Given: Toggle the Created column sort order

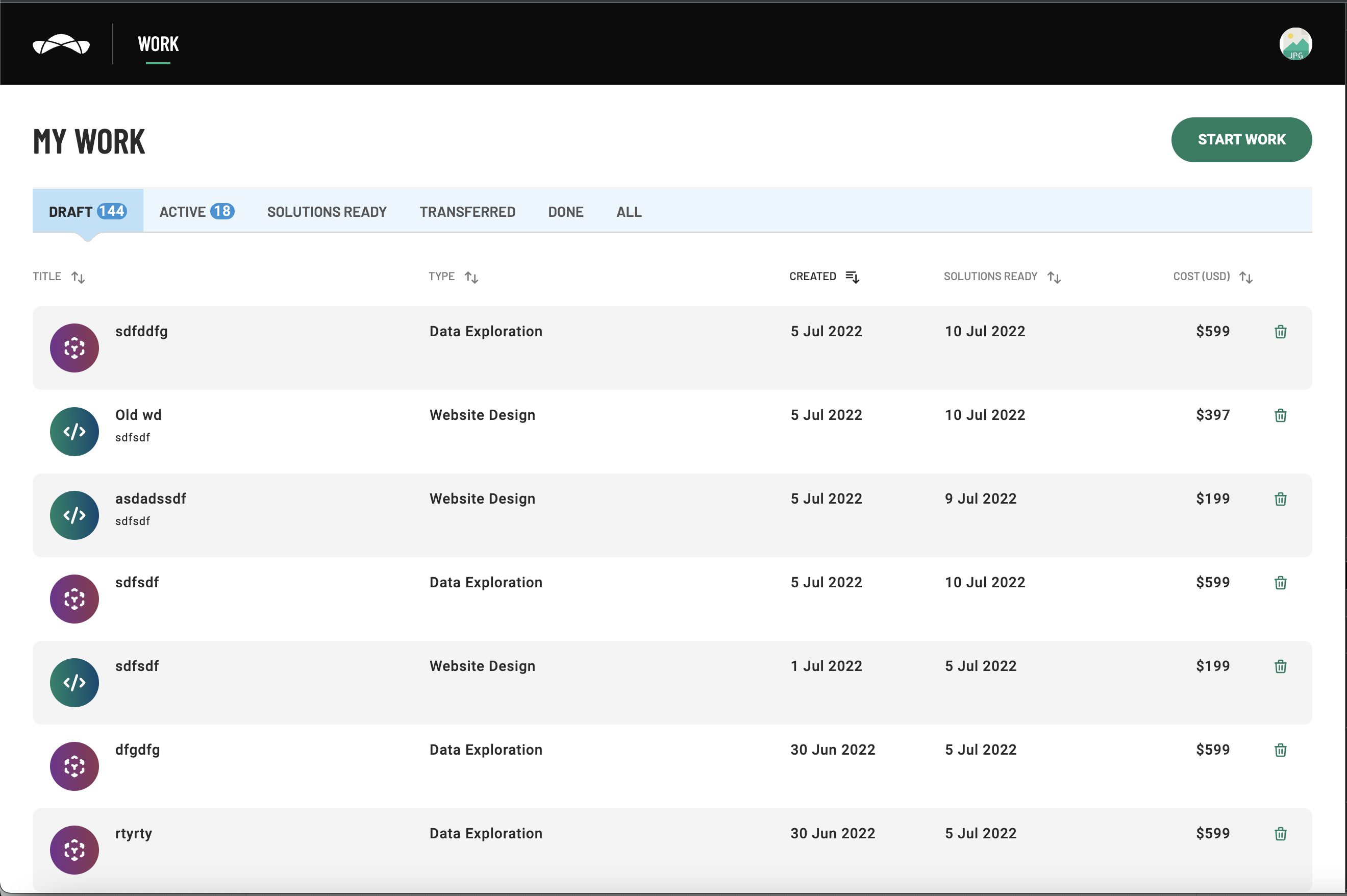Looking at the screenshot, I should [x=852, y=277].
